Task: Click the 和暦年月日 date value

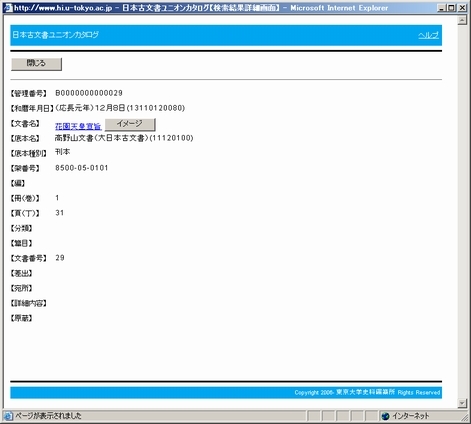Action: pos(120,108)
